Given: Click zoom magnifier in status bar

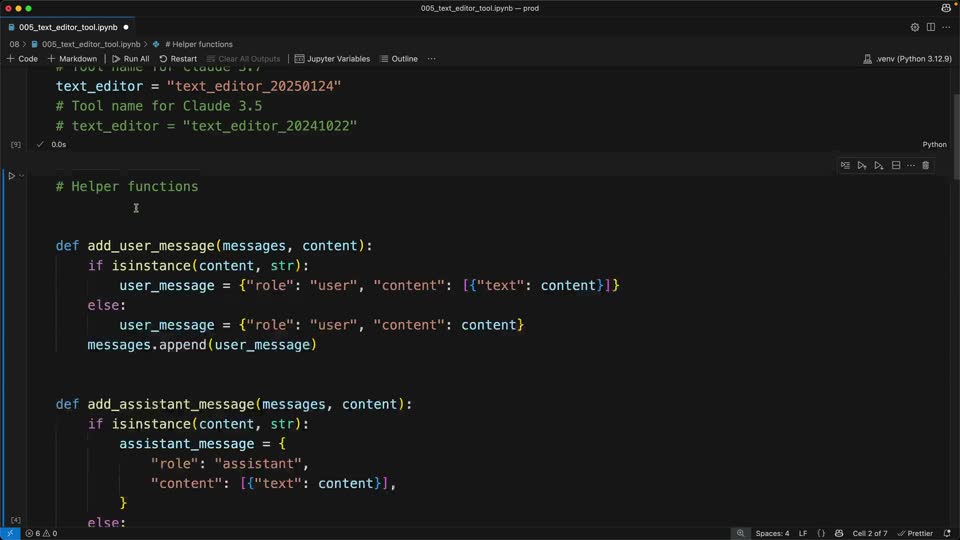Looking at the screenshot, I should [x=740, y=533].
